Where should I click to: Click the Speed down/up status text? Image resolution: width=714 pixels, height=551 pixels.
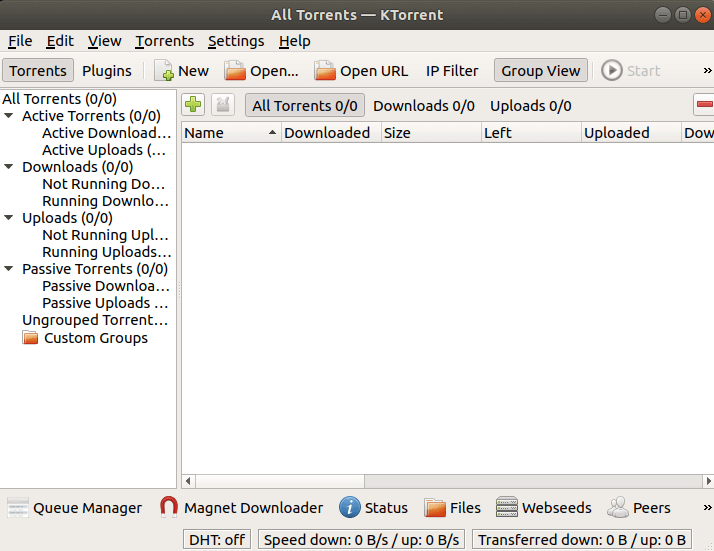click(362, 540)
